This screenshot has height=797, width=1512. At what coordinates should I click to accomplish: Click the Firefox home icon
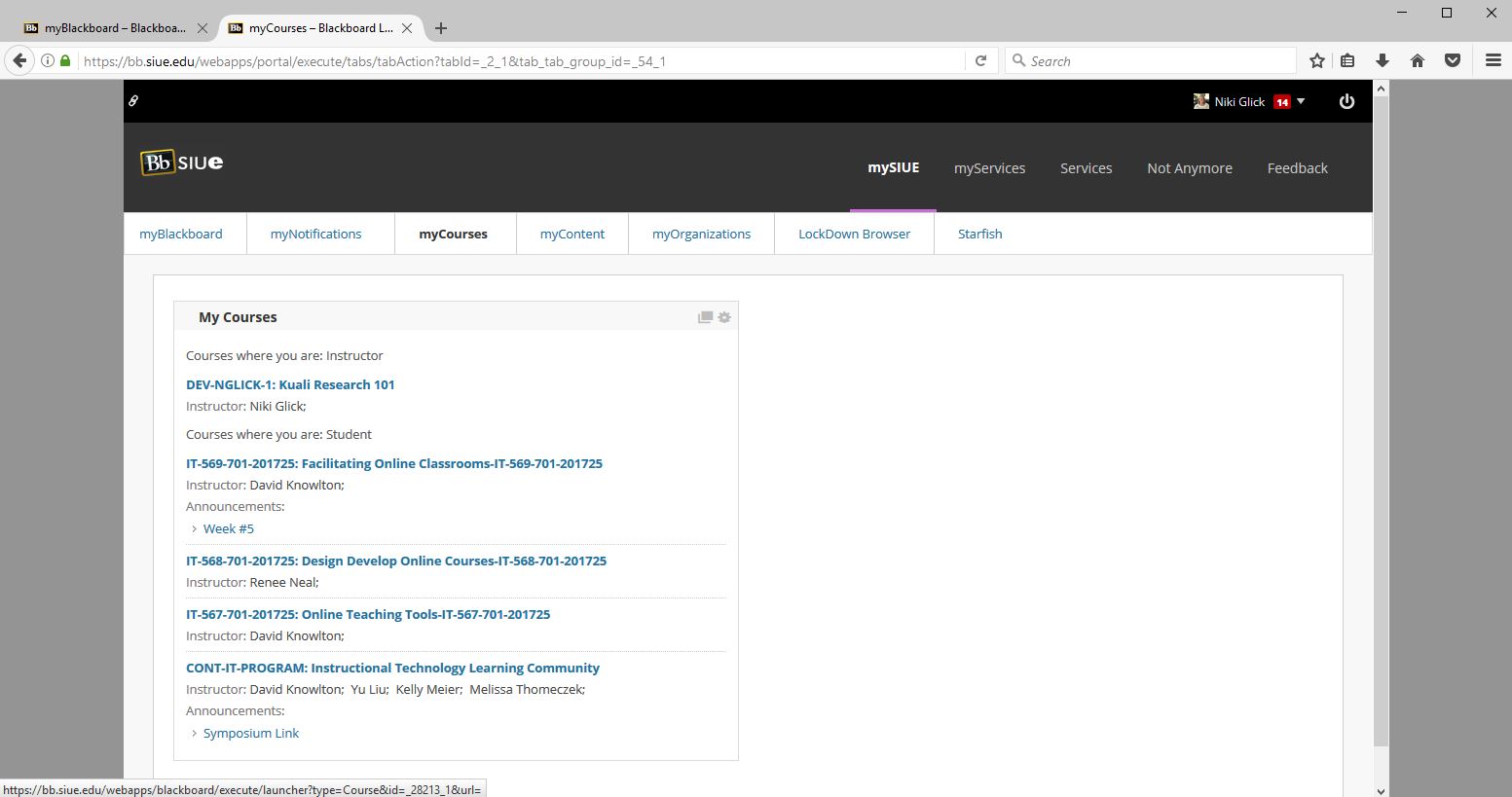[1417, 60]
